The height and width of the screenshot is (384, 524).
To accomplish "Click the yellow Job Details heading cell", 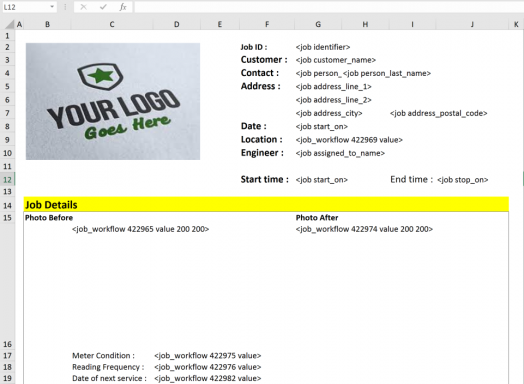I will tap(266, 204).
